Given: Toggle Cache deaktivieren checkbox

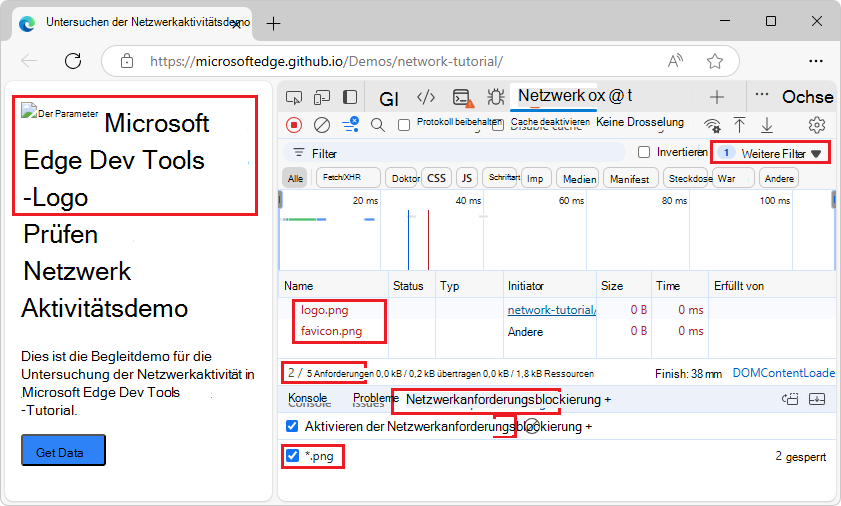Looking at the screenshot, I should [498, 125].
